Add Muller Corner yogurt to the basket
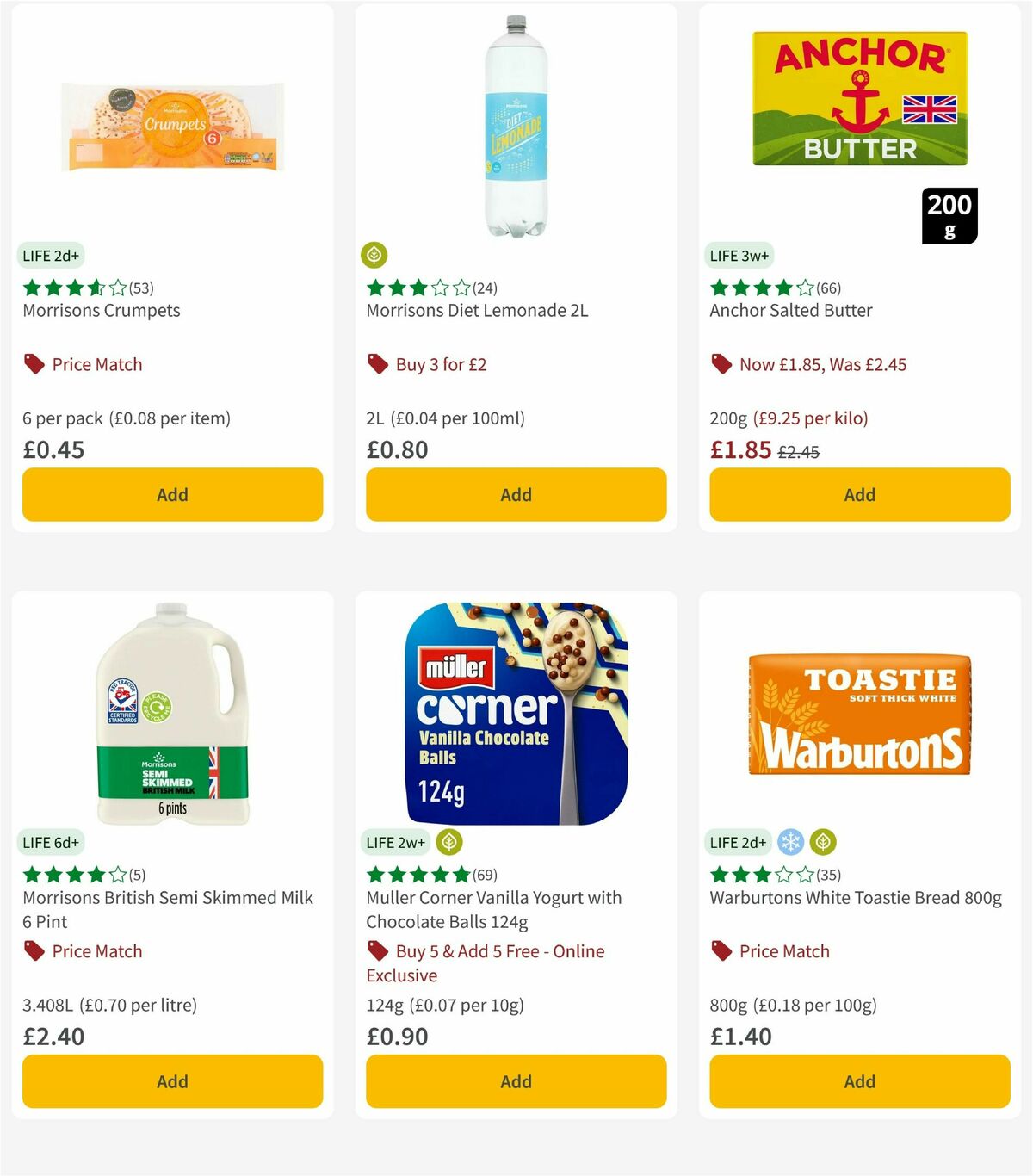This screenshot has width=1033, height=1176. click(x=515, y=1081)
